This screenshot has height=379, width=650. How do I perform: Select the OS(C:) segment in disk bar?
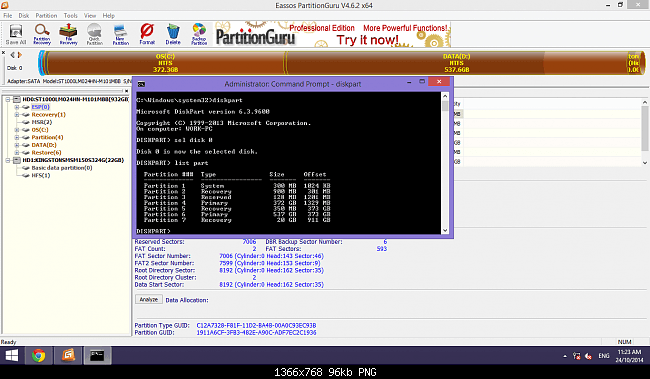[166, 63]
